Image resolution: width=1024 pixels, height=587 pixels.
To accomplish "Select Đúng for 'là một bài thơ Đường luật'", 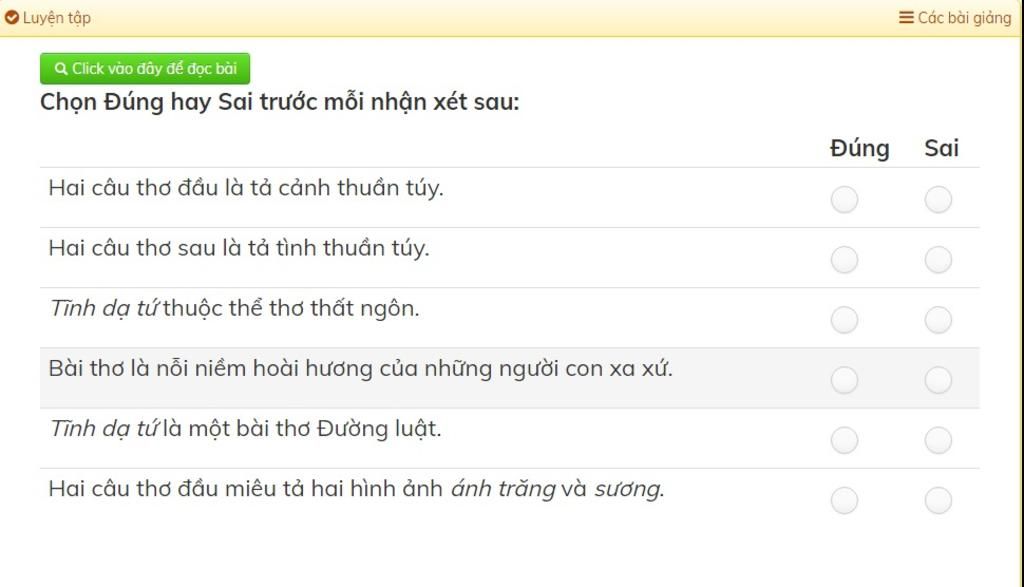I will (x=844, y=440).
